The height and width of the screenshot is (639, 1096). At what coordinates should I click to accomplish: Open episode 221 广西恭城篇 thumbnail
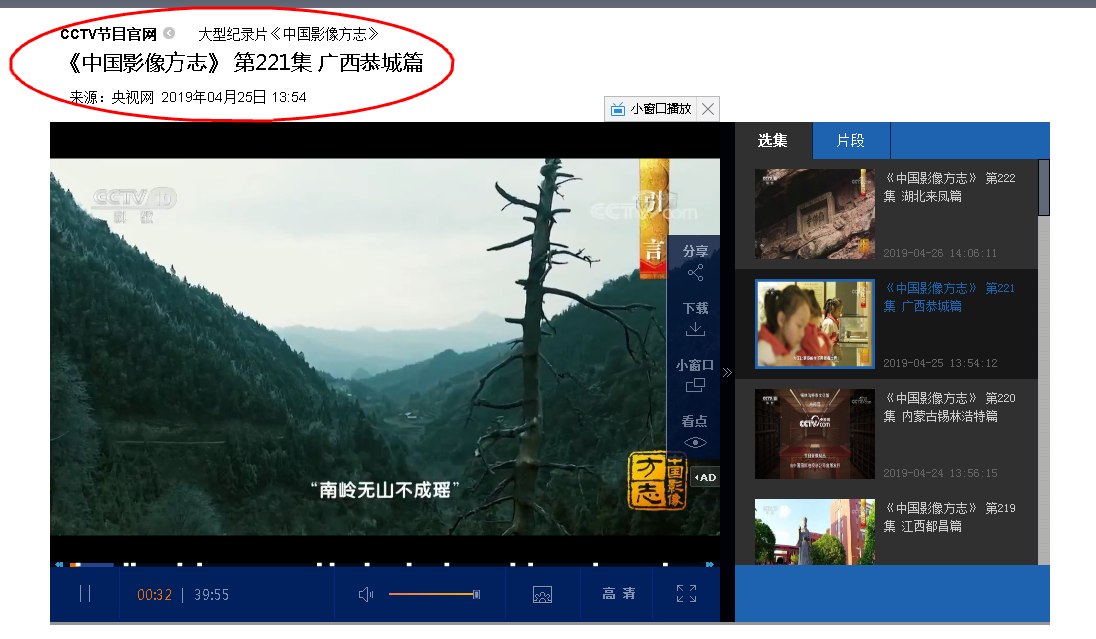[x=814, y=324]
